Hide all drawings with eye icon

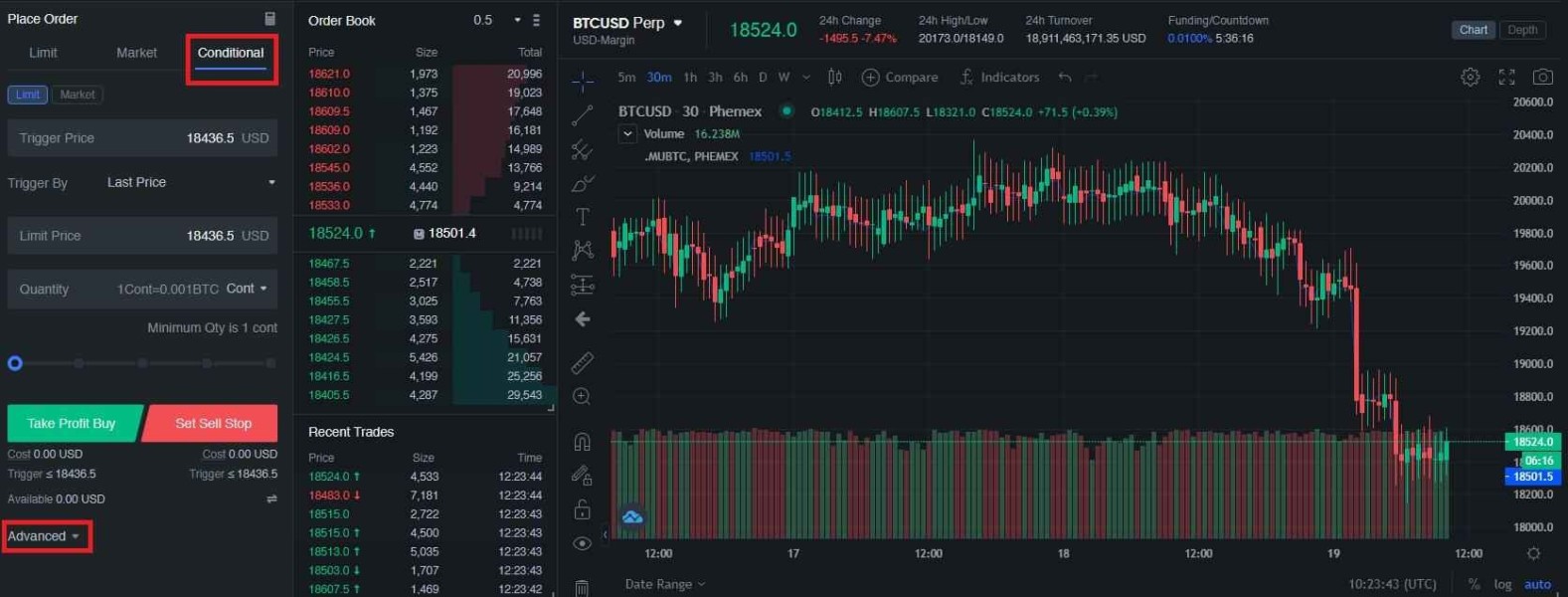point(583,543)
